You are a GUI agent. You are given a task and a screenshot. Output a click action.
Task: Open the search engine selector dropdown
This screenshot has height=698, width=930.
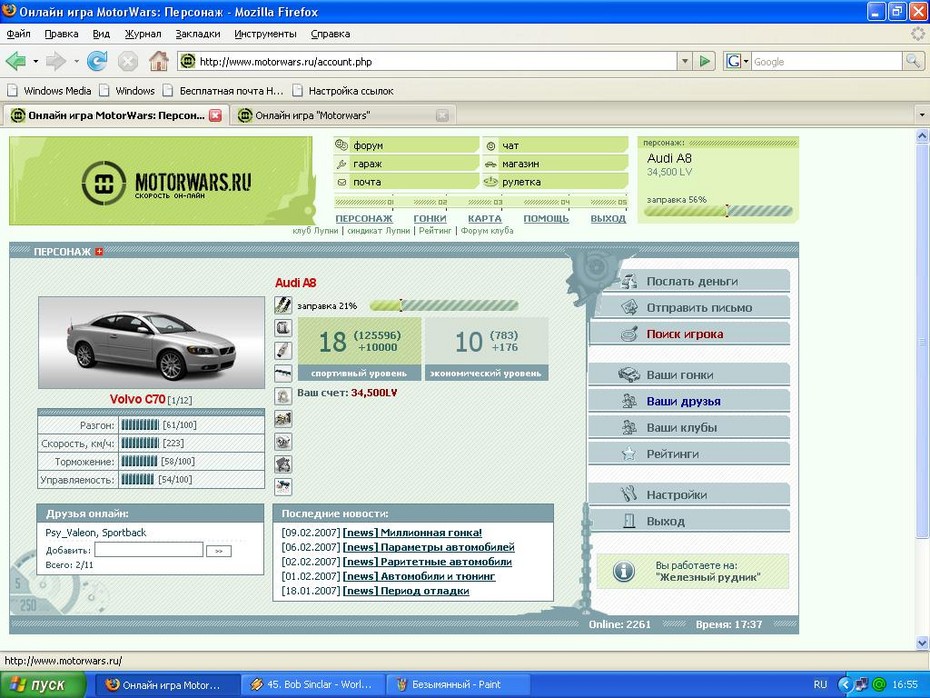pyautogui.click(x=737, y=61)
